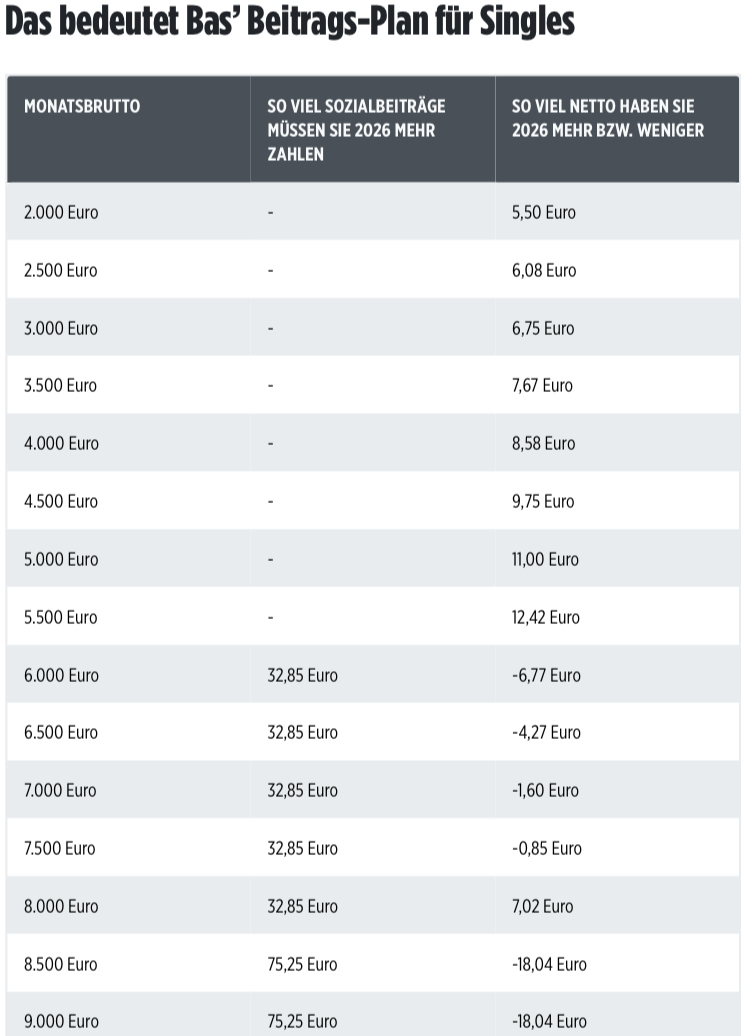The image size is (750, 1036).
Task: Click the 75,25 Euro cell in the 8.500 Euro row
Action: [302, 965]
